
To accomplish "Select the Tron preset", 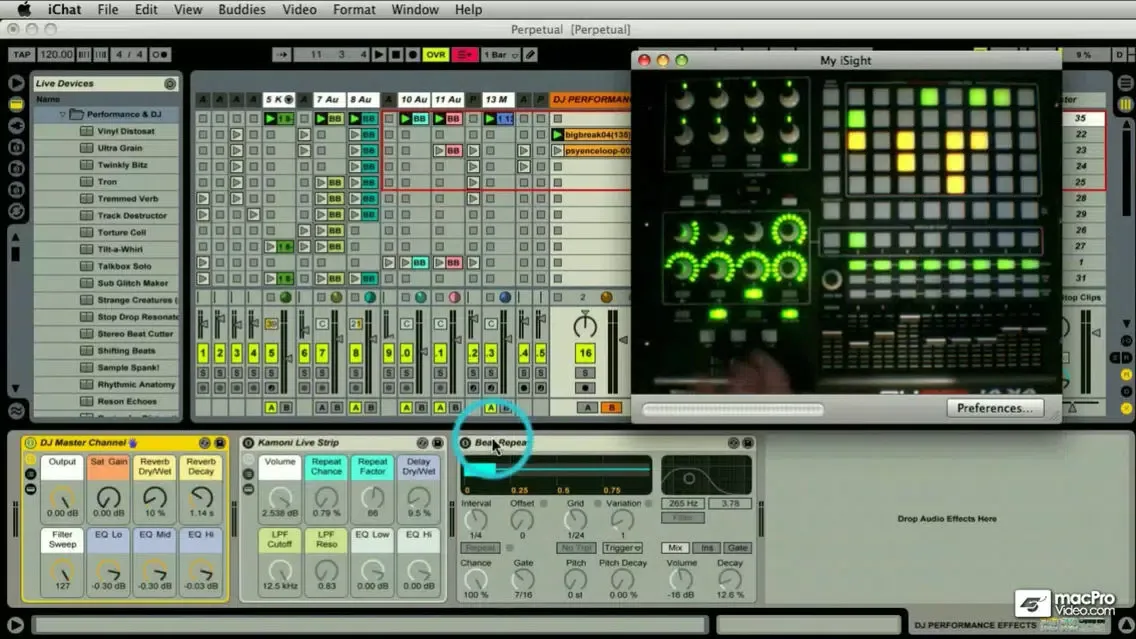I will tap(107, 182).
